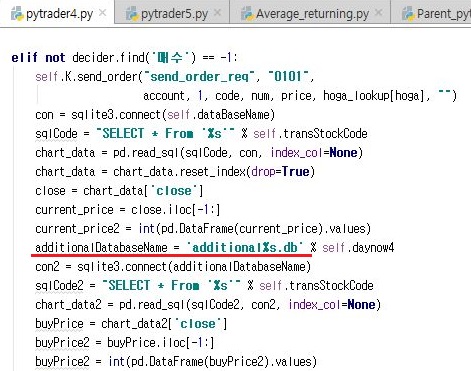Screen dimensions: 471x371
Task: Switch to the pytrader4.py tab
Action: tap(59, 14)
